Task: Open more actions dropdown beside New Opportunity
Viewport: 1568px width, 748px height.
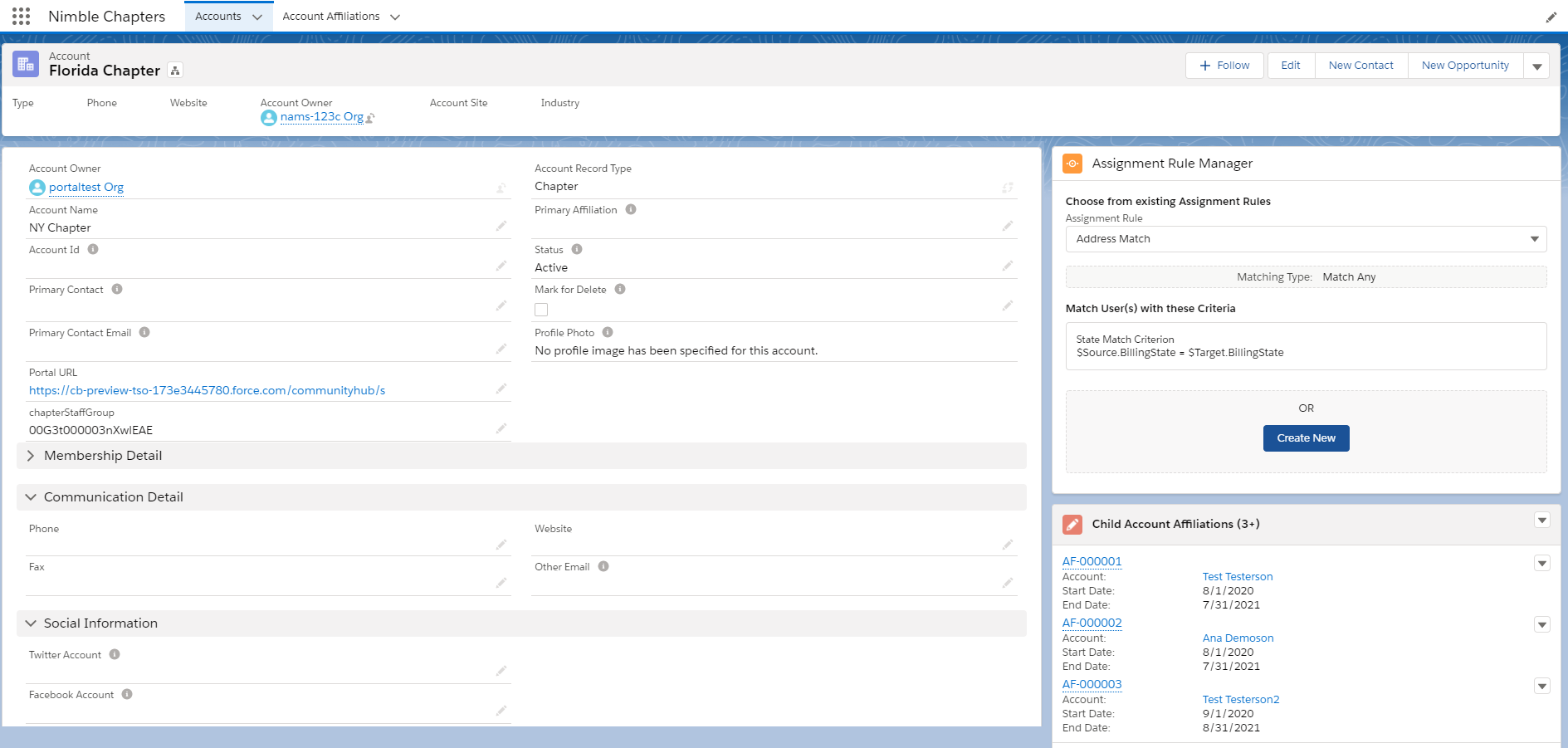Action: tap(1536, 66)
